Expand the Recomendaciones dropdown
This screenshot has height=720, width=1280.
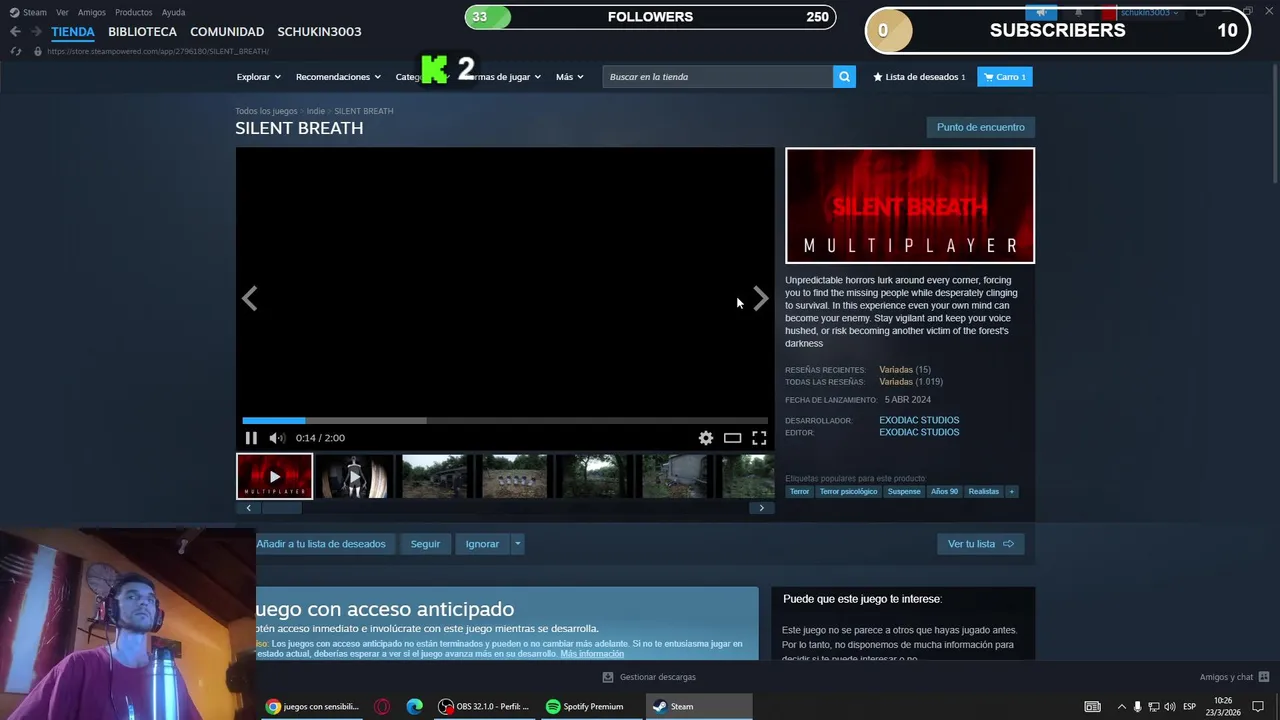[x=338, y=77]
